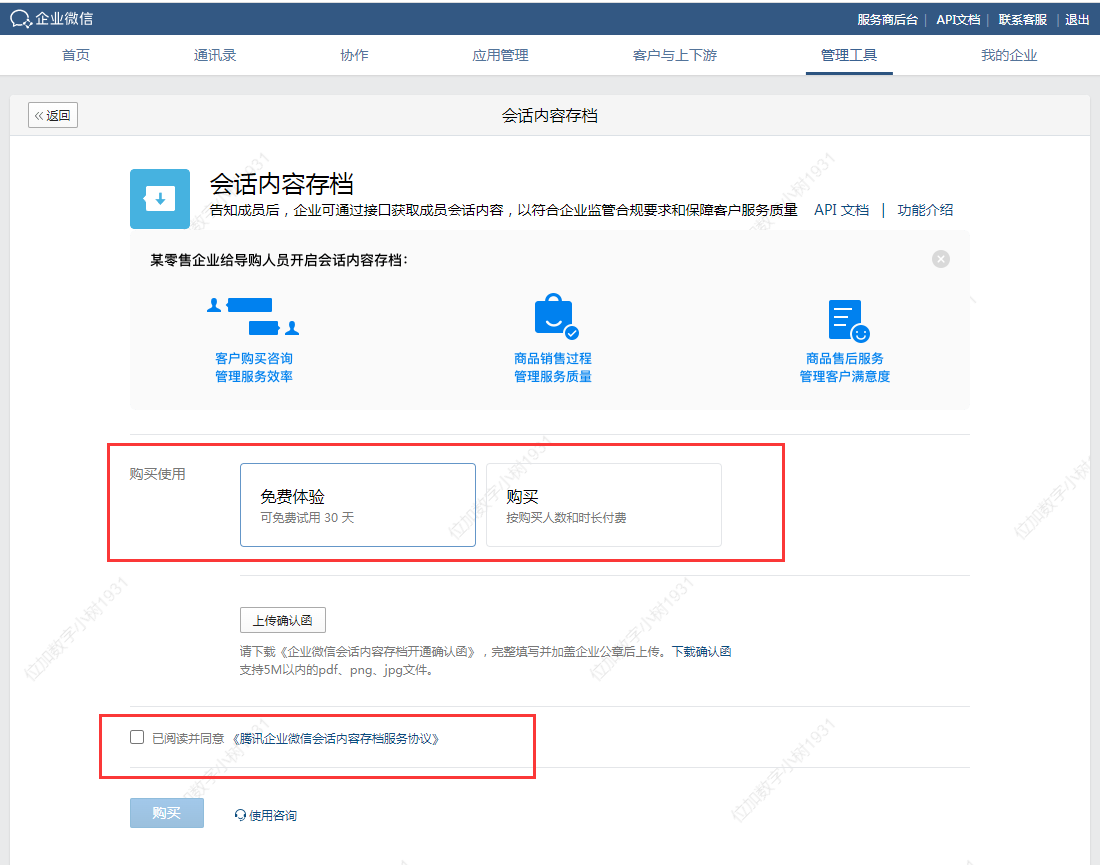The width and height of the screenshot is (1100, 865).
Task: Open the 首页 tab
Action: (x=76, y=55)
